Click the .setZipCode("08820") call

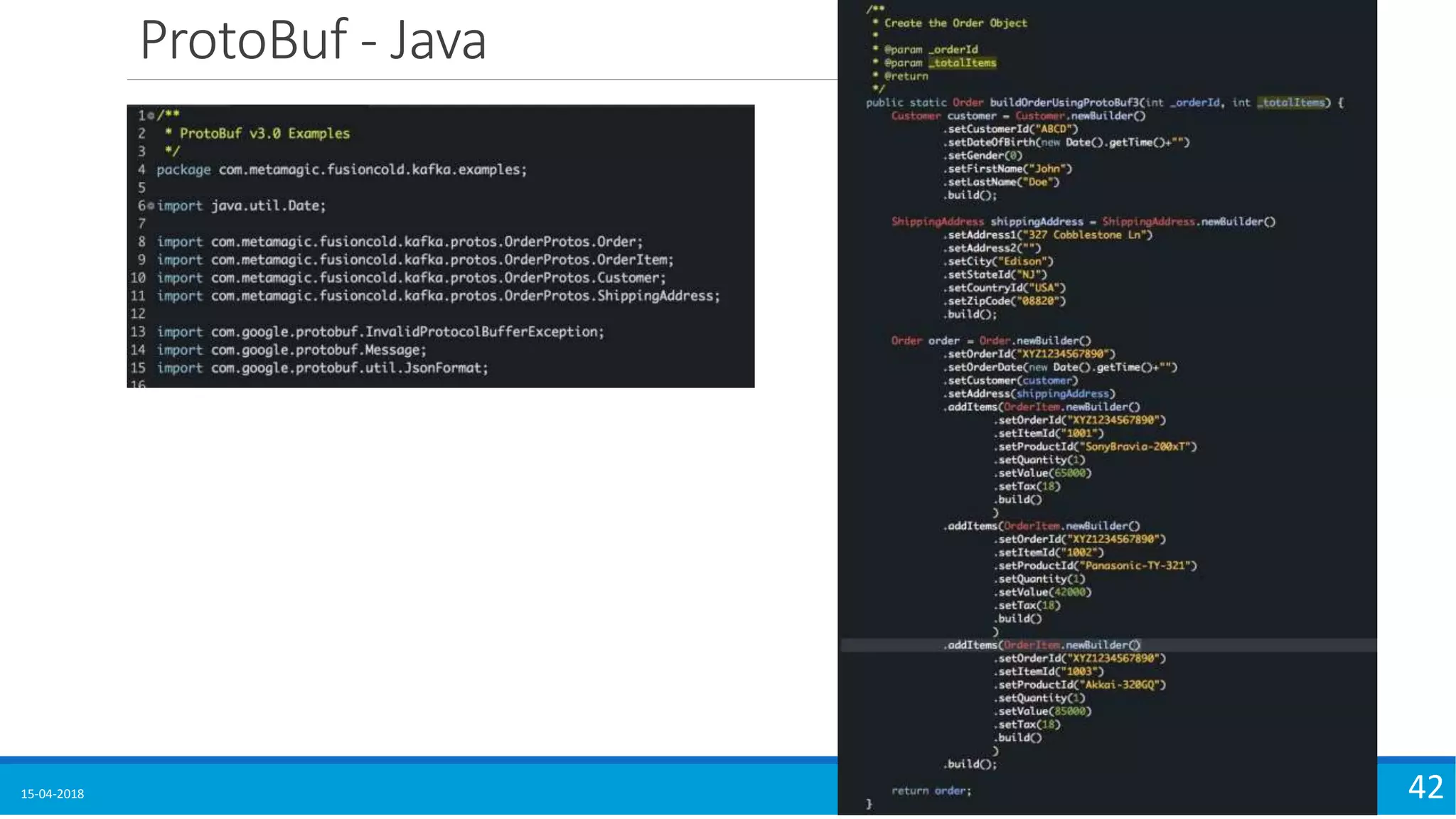[1005, 301]
